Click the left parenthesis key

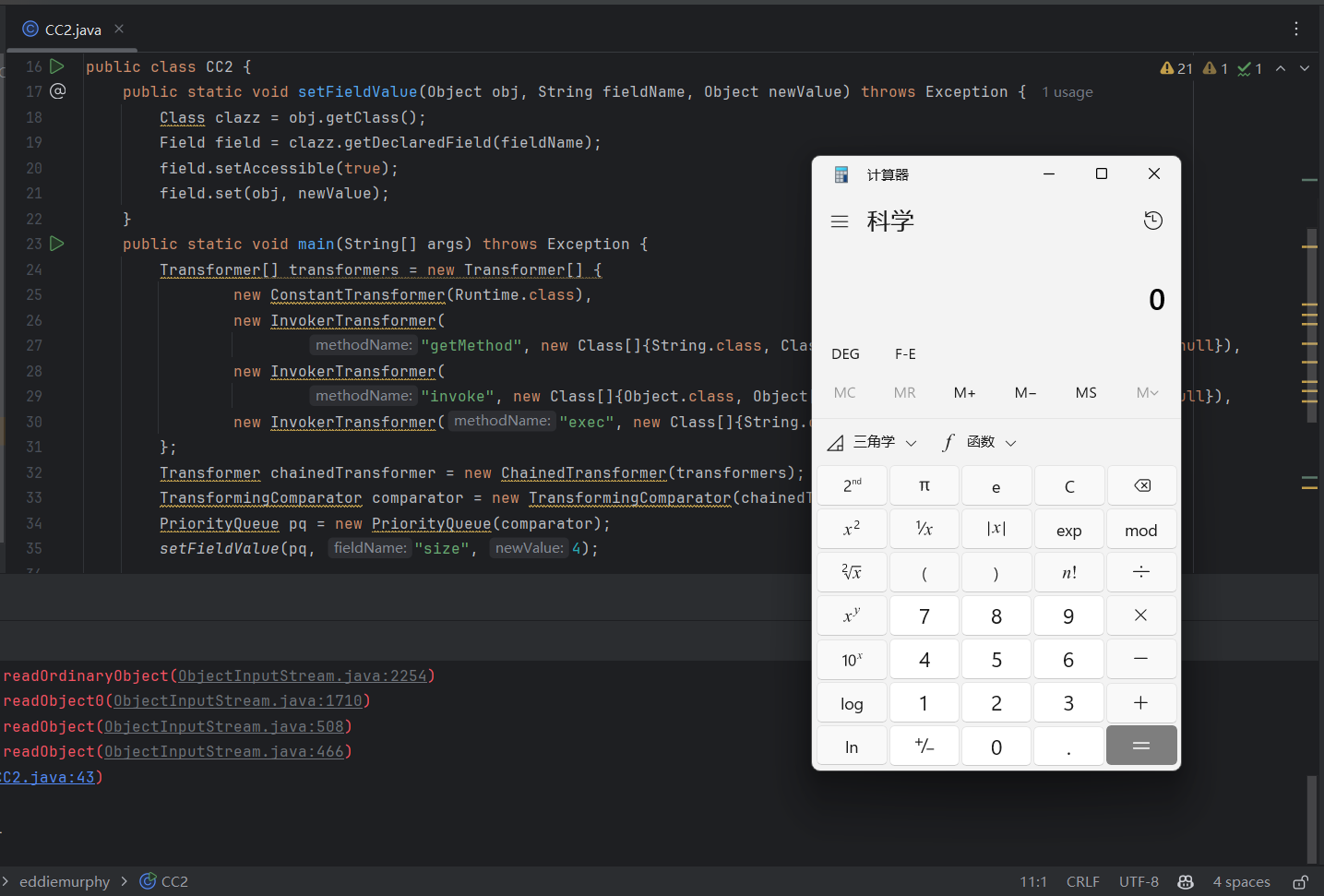pyautogui.click(x=924, y=572)
